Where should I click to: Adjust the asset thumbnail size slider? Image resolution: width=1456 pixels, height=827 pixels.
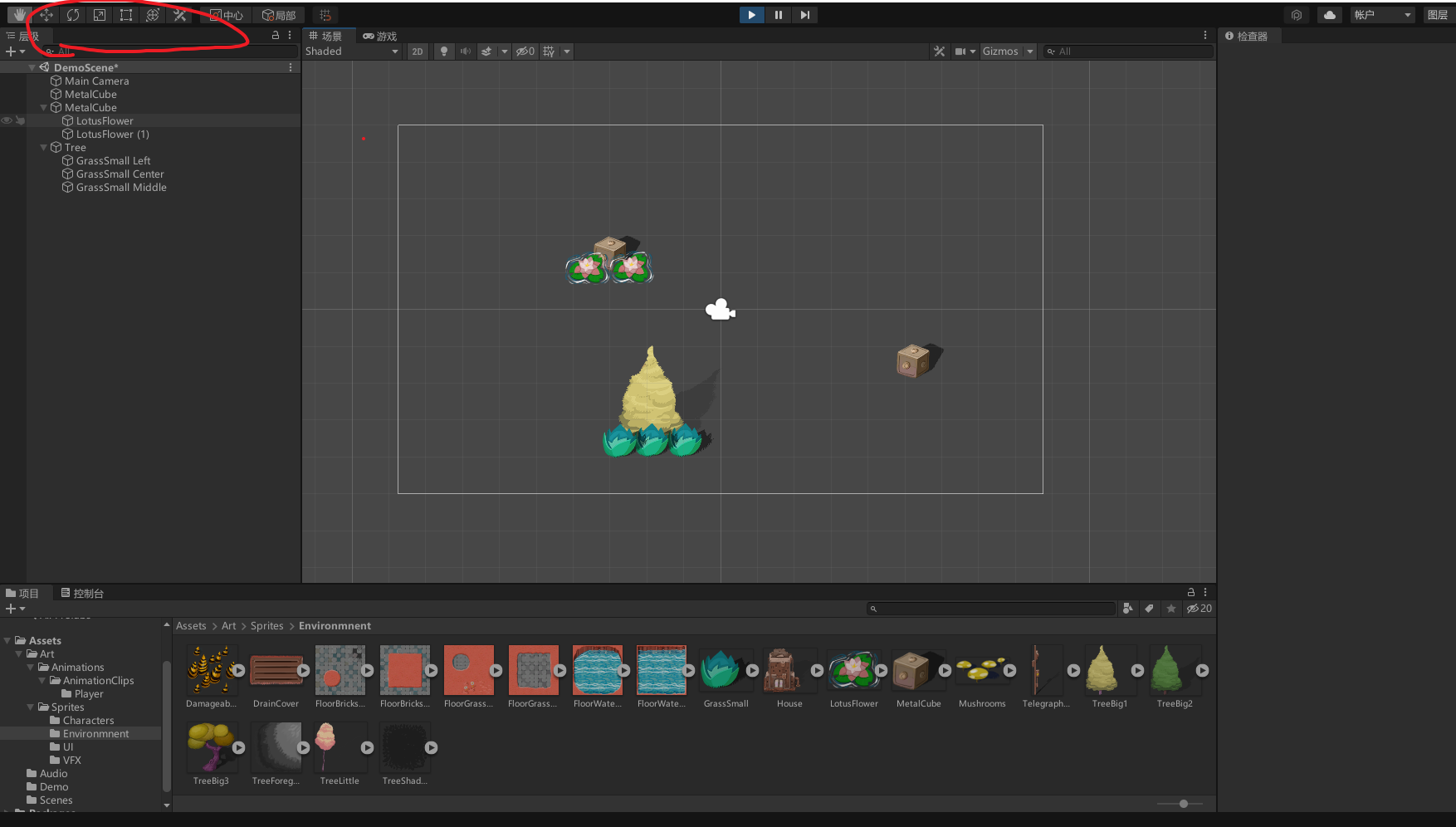tap(1184, 804)
